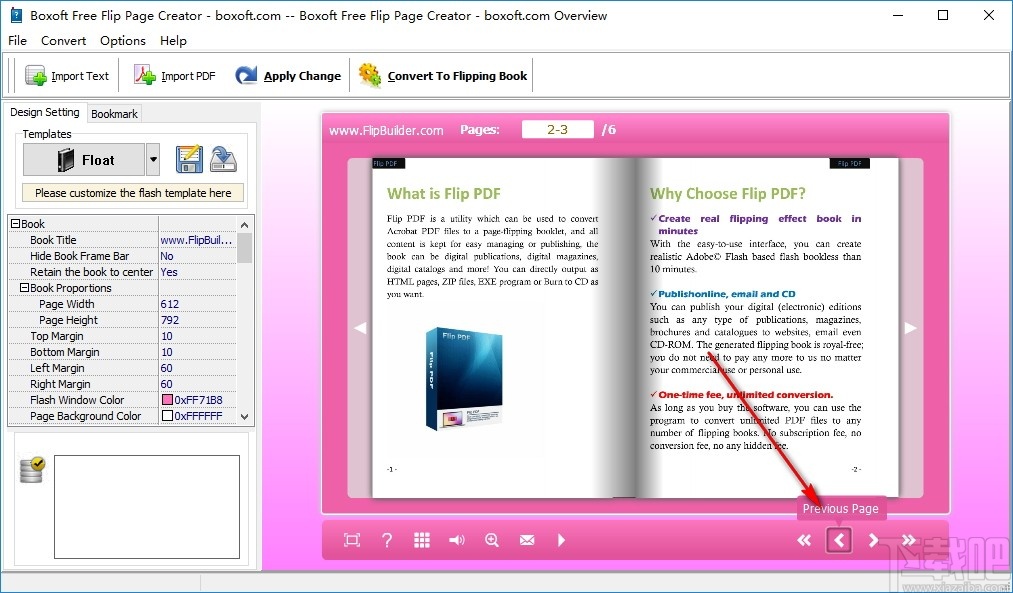Switch to the Bookmark tab

(x=113, y=112)
